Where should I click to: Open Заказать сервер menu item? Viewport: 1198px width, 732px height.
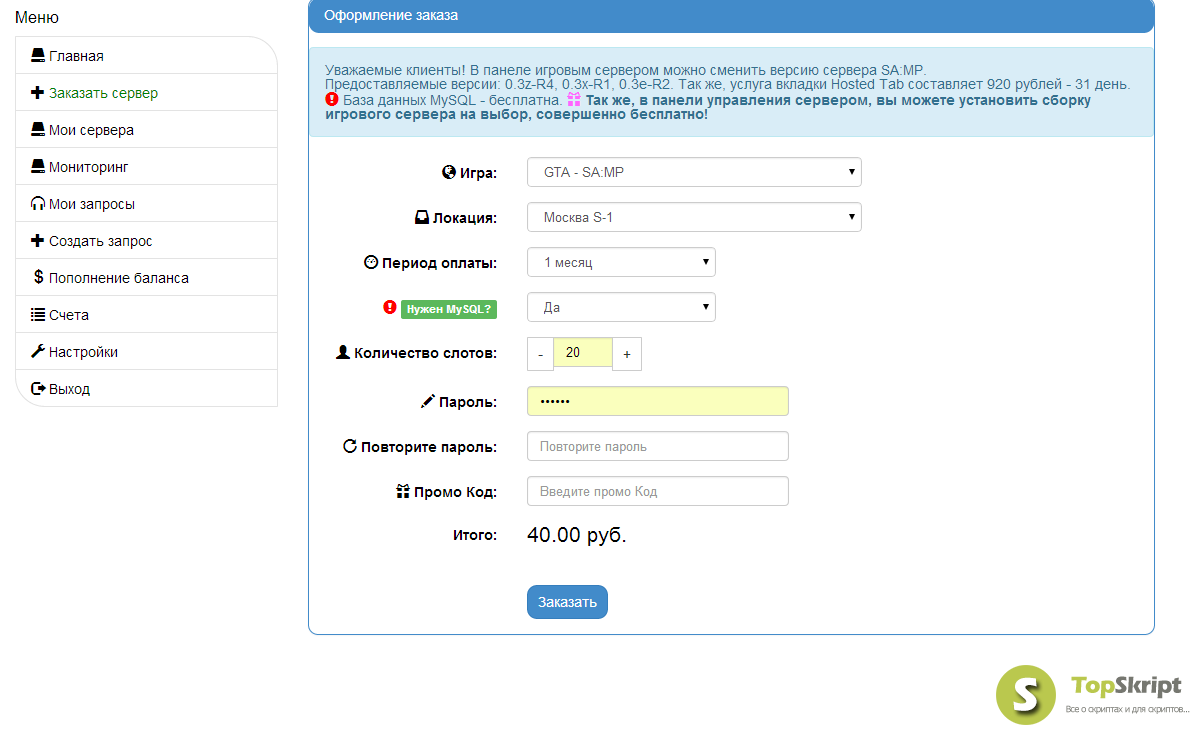146,92
